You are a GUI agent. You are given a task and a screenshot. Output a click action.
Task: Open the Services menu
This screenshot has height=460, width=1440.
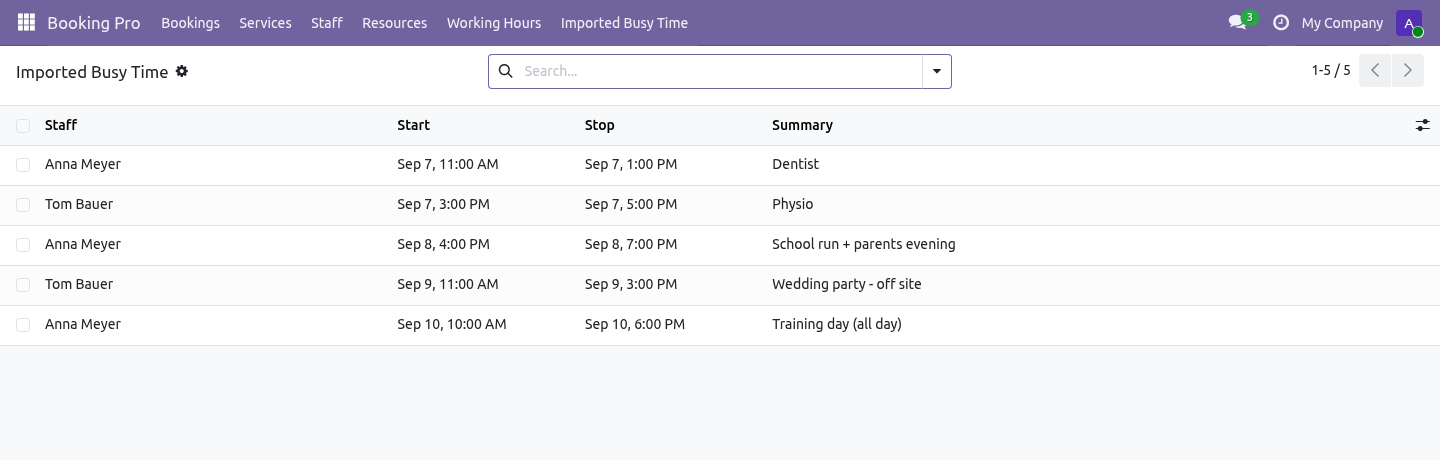(265, 22)
